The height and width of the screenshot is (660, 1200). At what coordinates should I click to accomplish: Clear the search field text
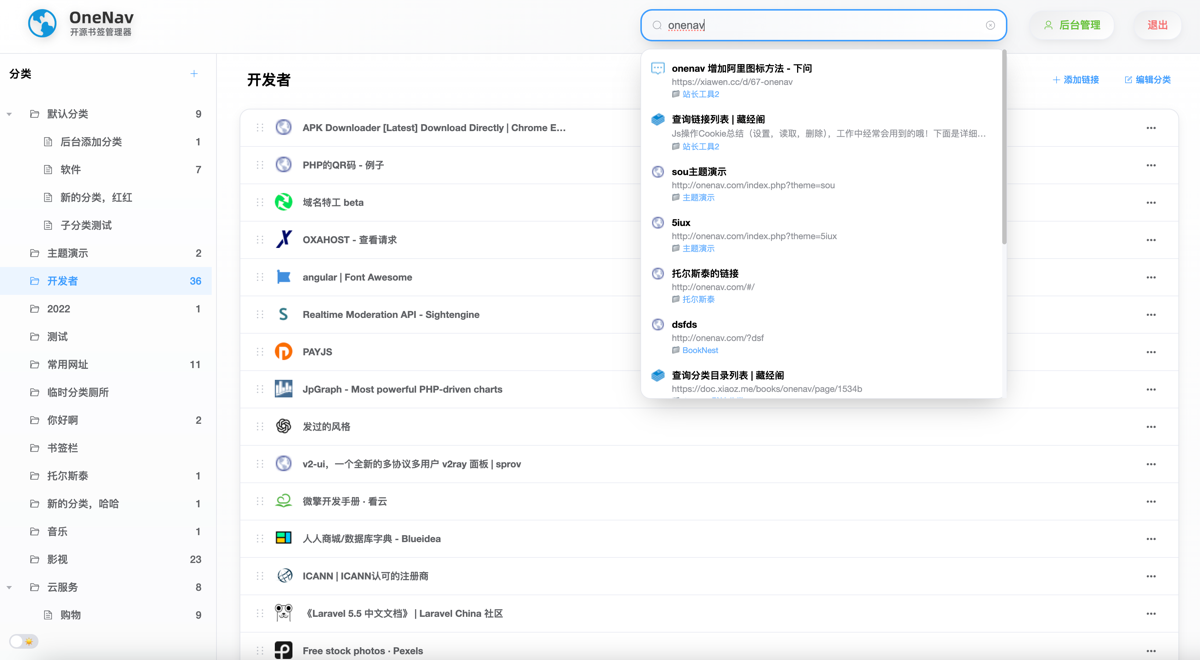990,26
